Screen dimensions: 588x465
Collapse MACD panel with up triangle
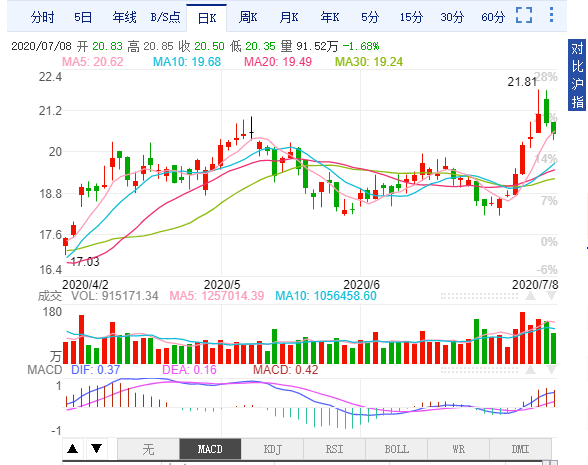point(530,370)
